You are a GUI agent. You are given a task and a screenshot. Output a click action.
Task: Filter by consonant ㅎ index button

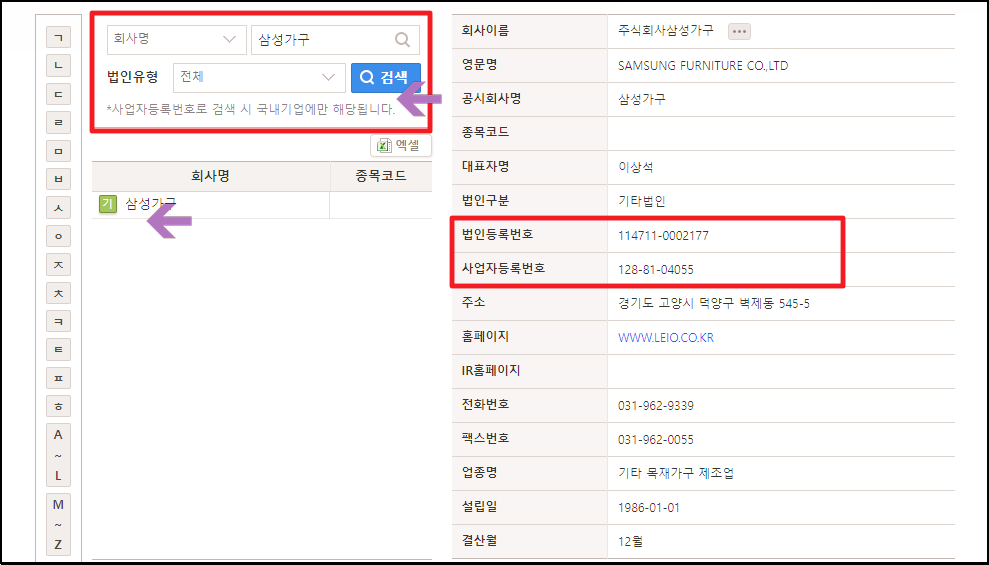pyautogui.click(x=59, y=407)
